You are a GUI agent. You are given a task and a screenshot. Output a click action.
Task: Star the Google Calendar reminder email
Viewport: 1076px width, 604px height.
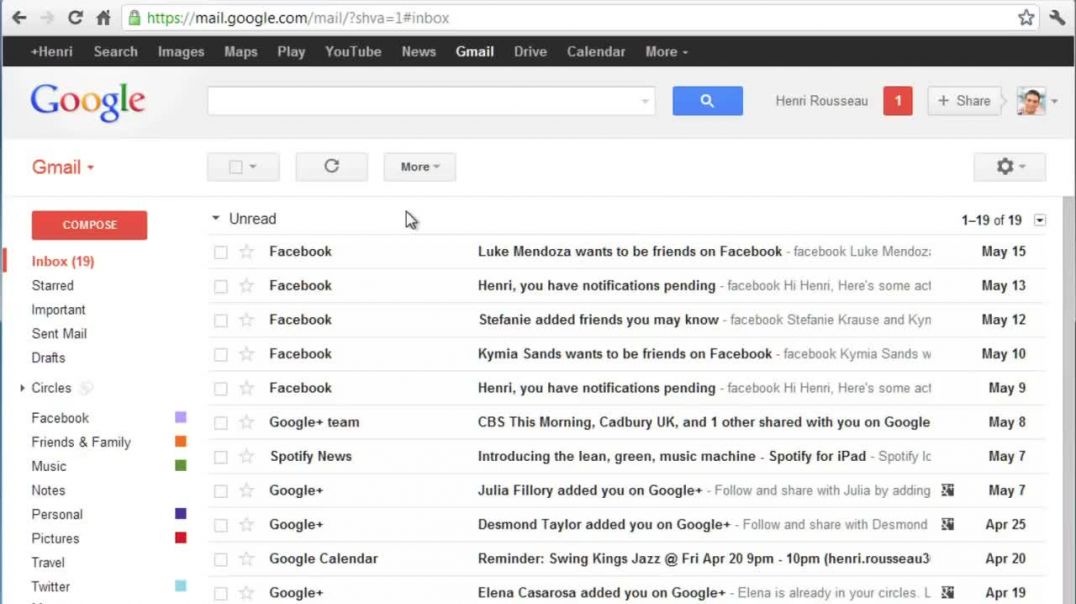(246, 559)
